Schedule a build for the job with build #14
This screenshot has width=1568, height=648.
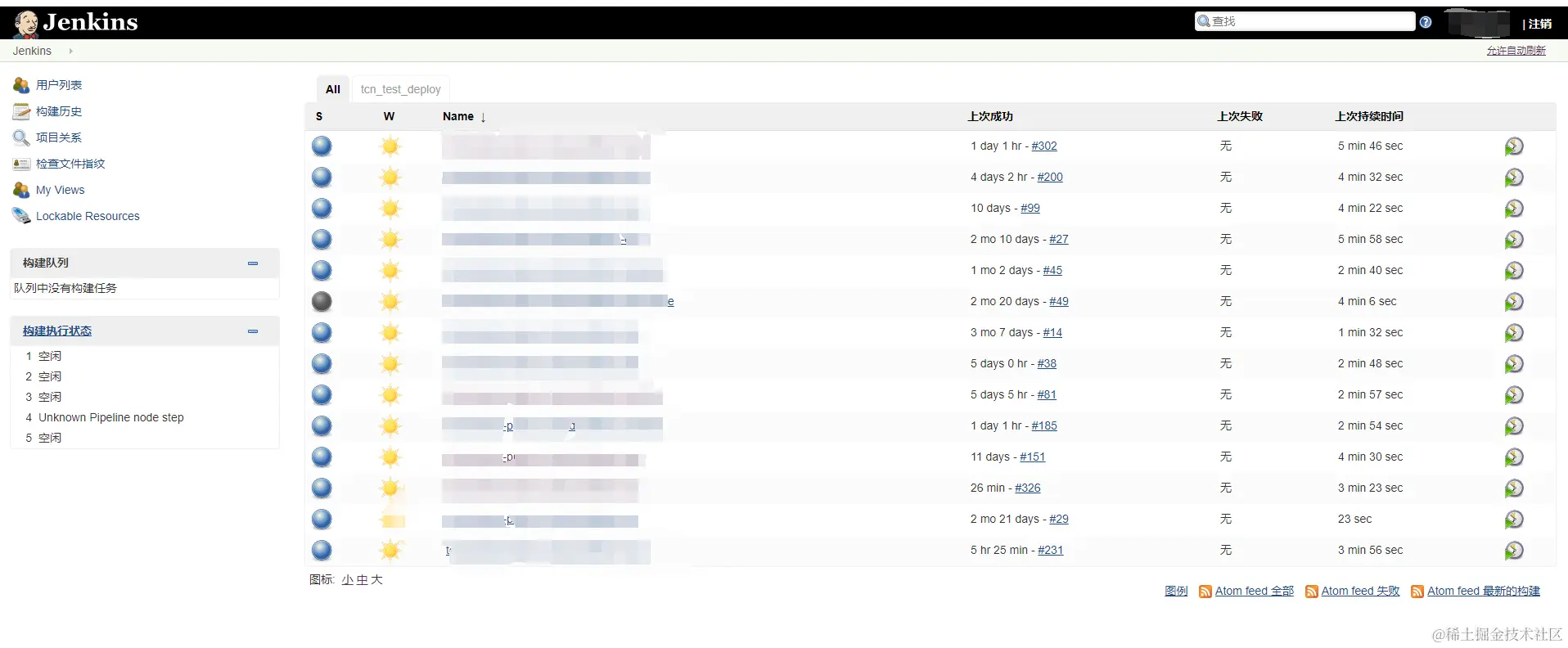tap(1514, 333)
